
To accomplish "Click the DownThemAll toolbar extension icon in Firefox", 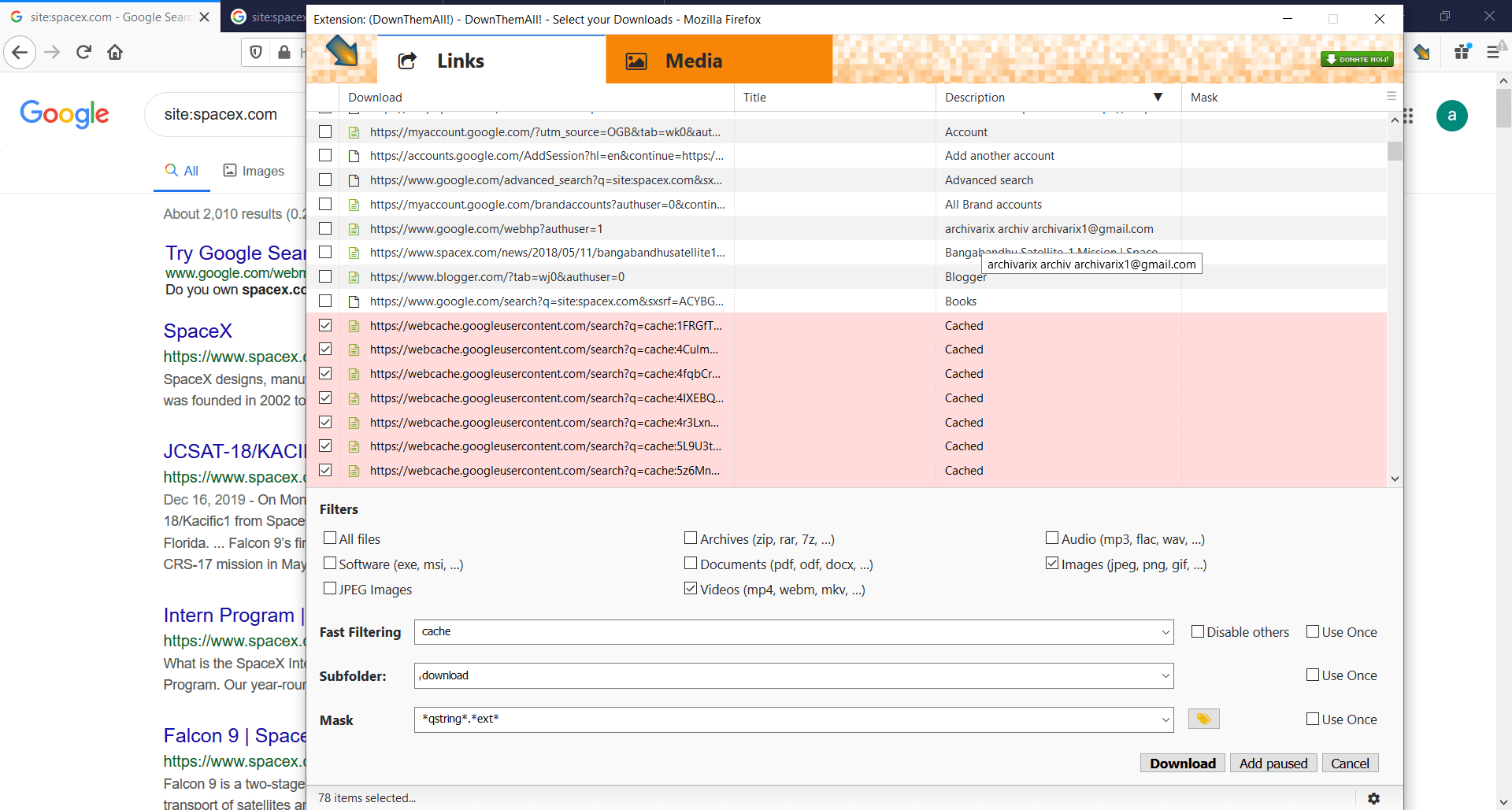I will tap(1421, 53).
